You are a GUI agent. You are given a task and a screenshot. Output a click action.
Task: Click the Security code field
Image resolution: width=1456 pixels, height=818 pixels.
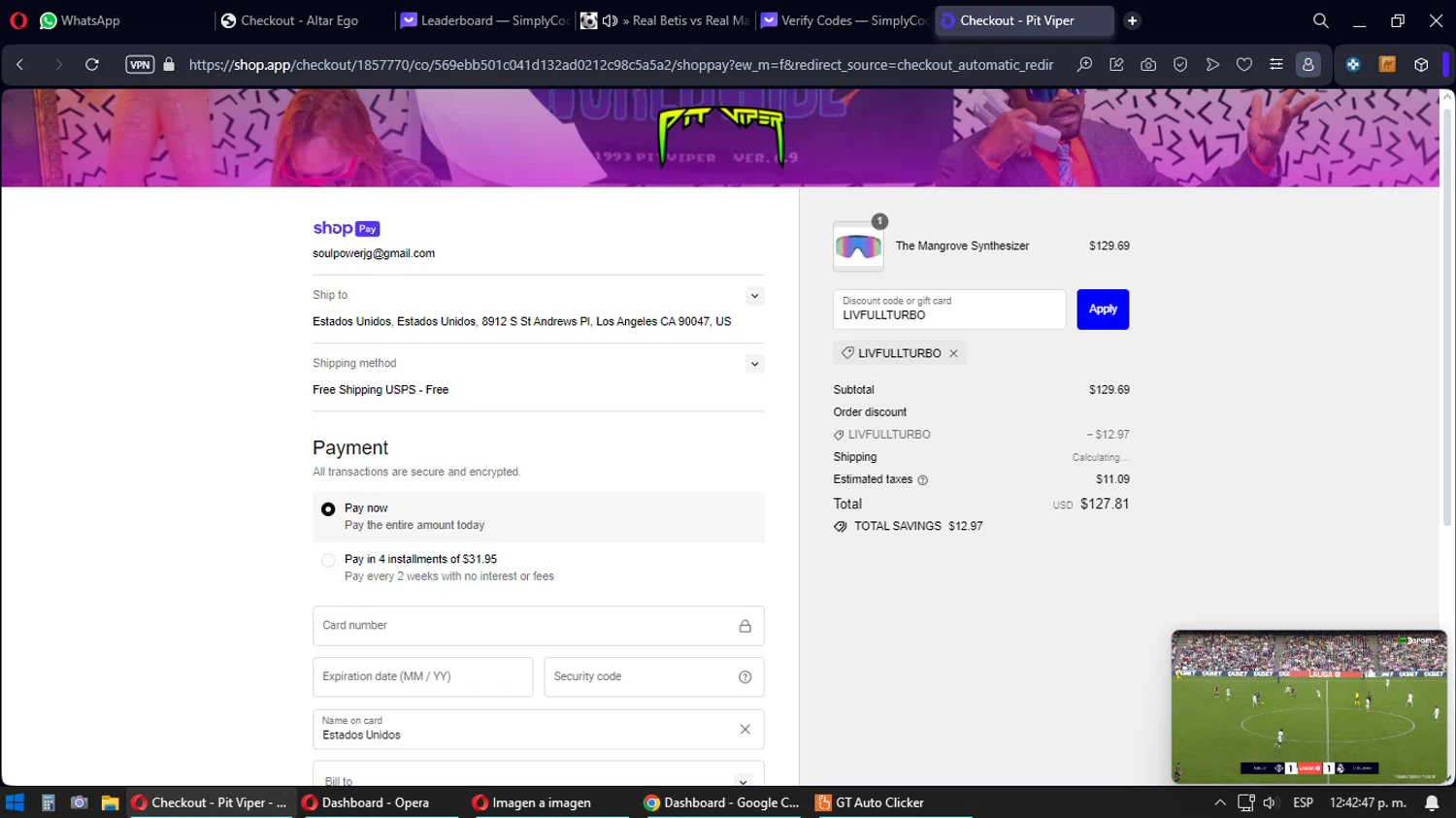coord(654,677)
